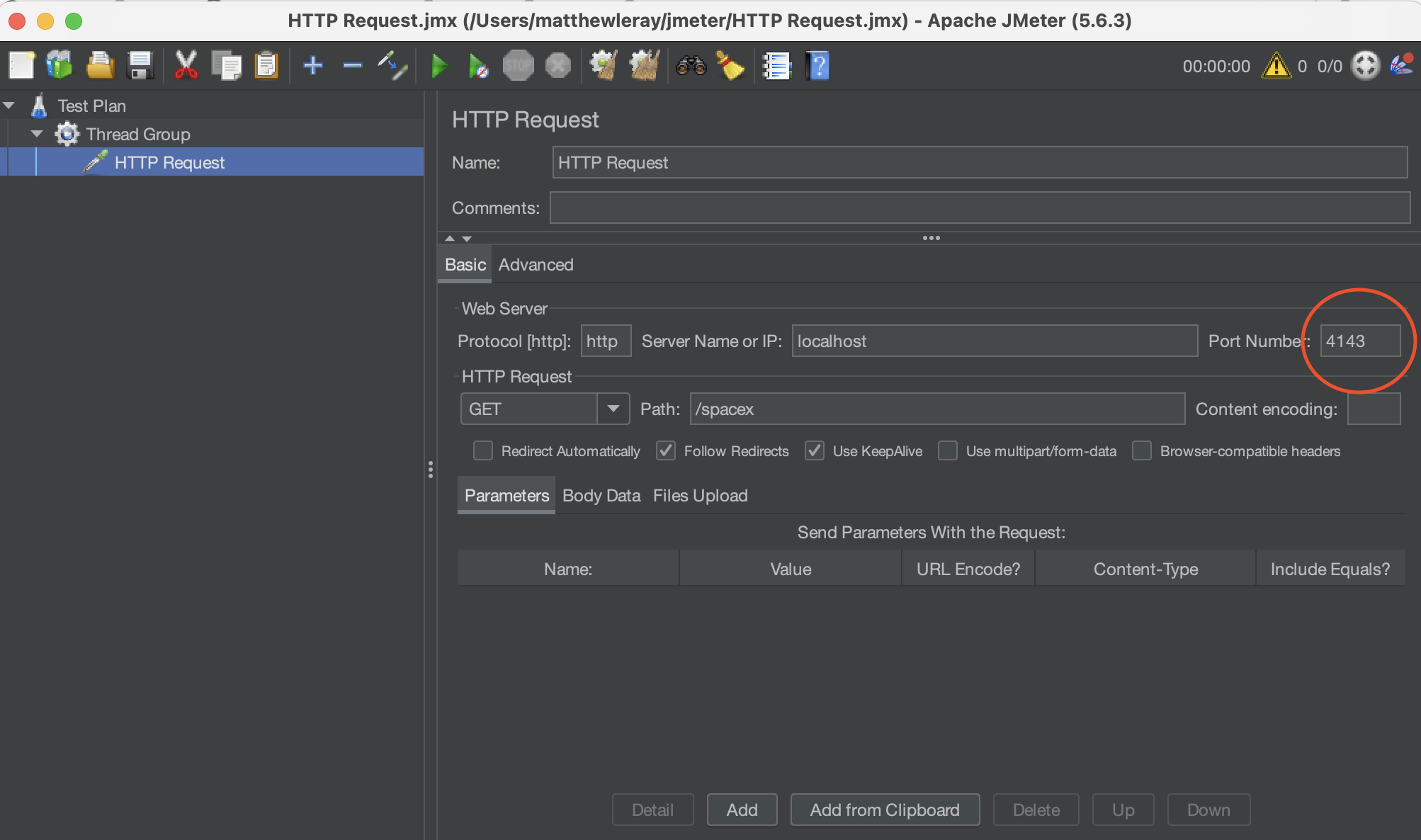Click the horizontal divider three-dot handle

pos(931,238)
